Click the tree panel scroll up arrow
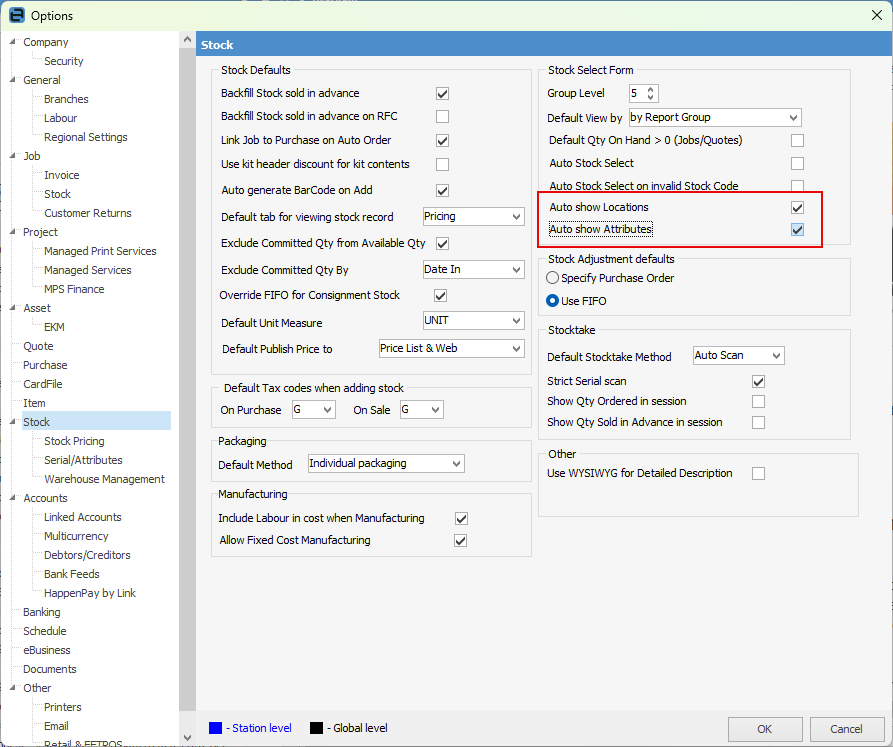The image size is (893, 747). coord(187,40)
